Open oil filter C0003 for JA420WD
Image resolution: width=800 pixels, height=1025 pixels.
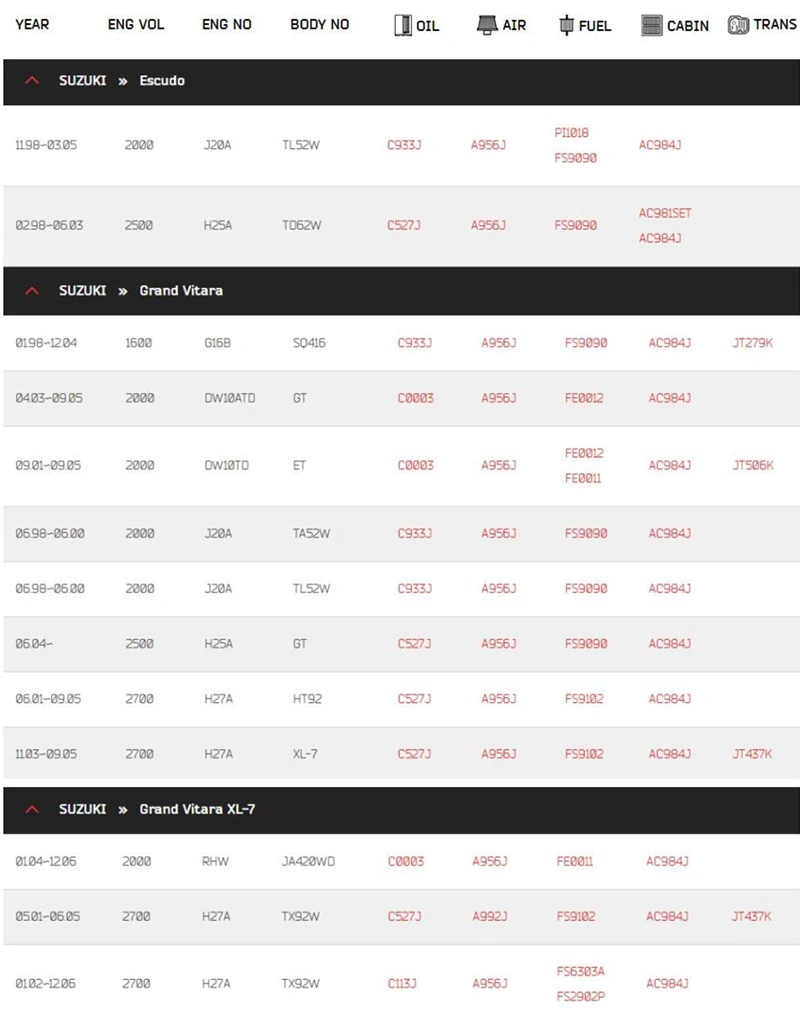click(406, 861)
